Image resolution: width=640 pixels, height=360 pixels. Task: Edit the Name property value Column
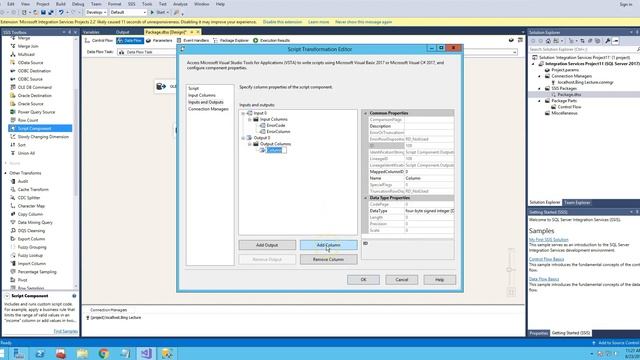[x=429, y=178]
